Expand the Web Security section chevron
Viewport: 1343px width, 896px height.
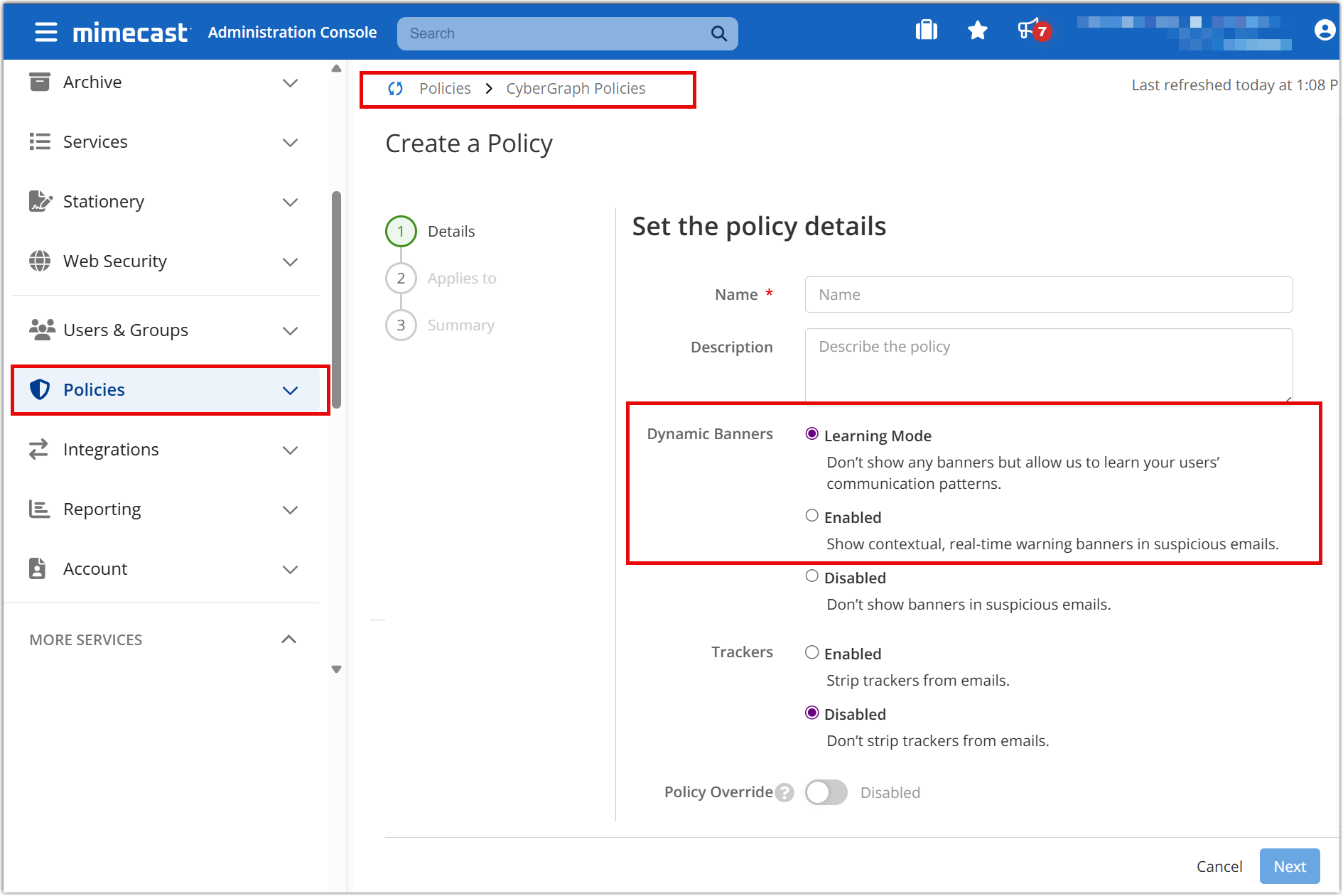pyautogui.click(x=290, y=262)
